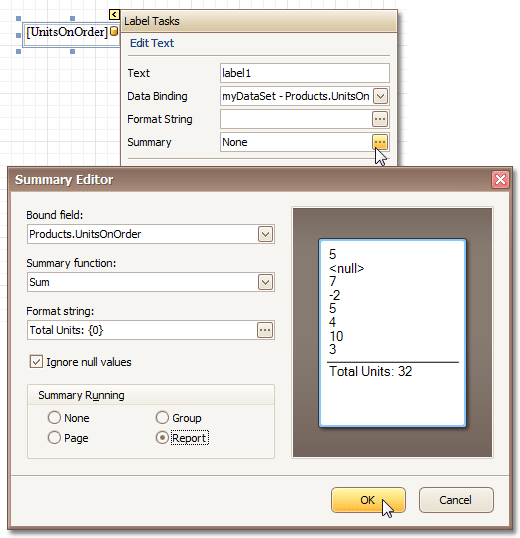
Task: Select None summary running option
Action: click(x=54, y=418)
